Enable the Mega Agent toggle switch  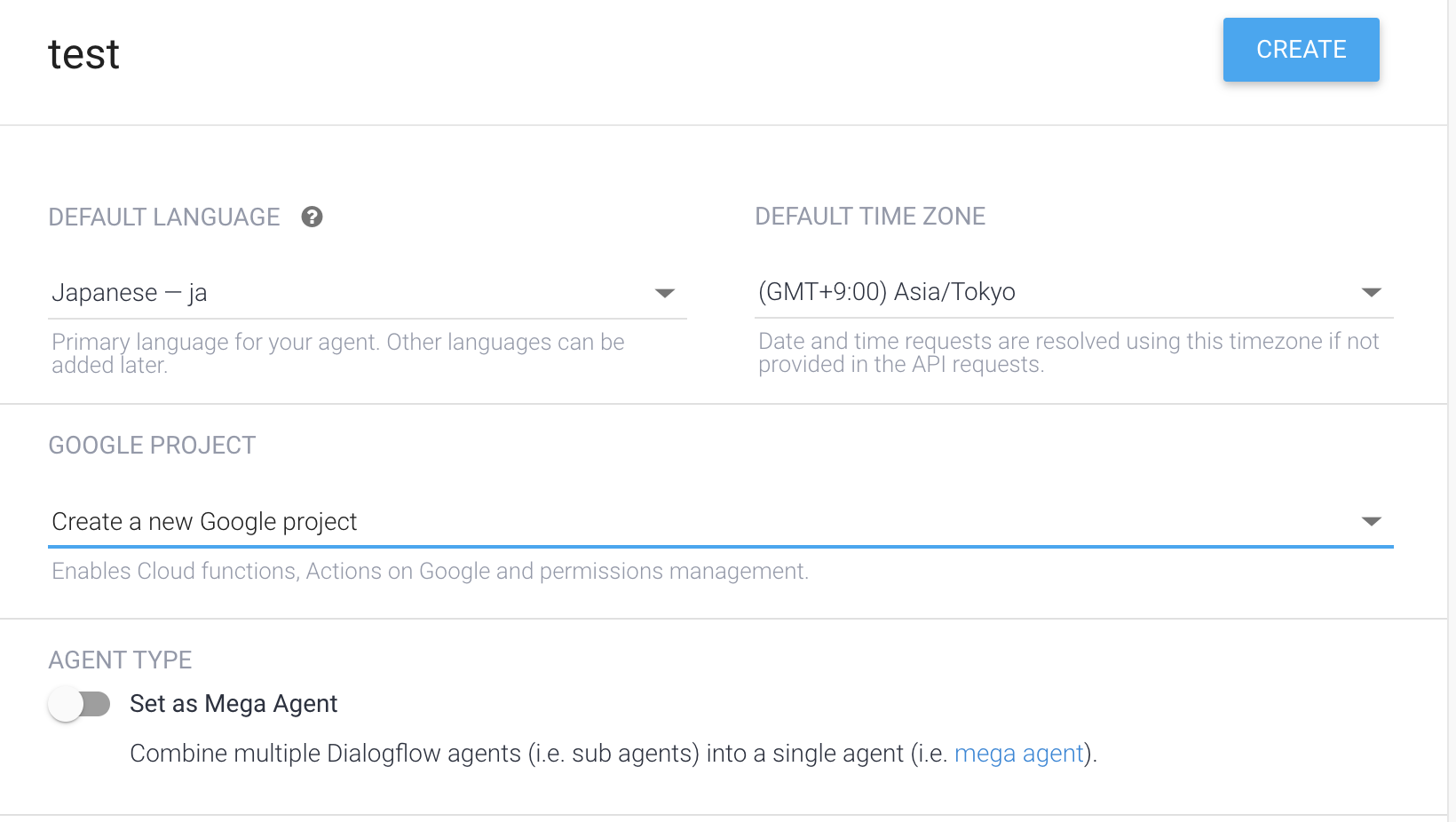coord(80,705)
